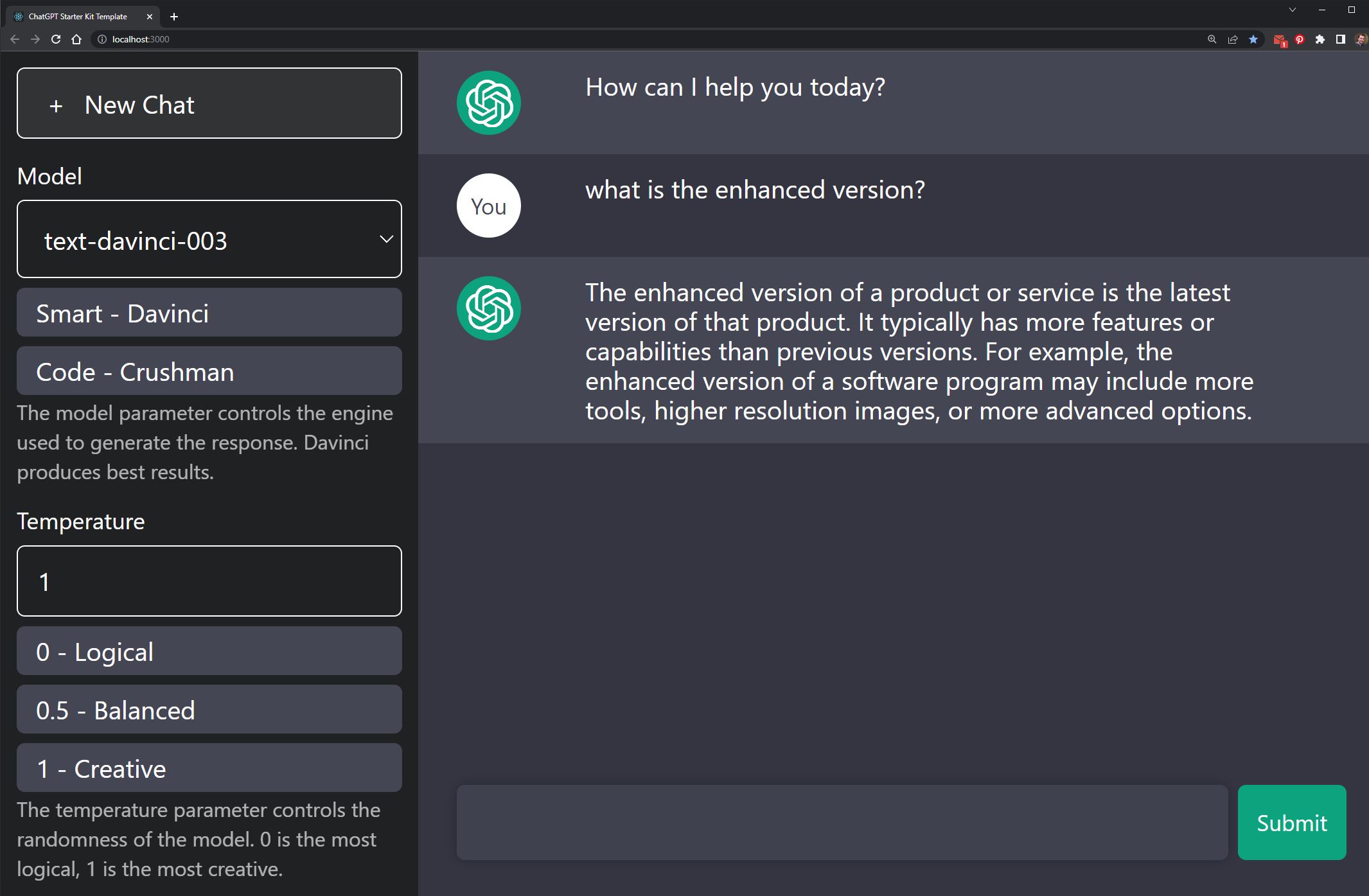Select the Code - Crushman model option
This screenshot has width=1369, height=896.
coord(209,371)
